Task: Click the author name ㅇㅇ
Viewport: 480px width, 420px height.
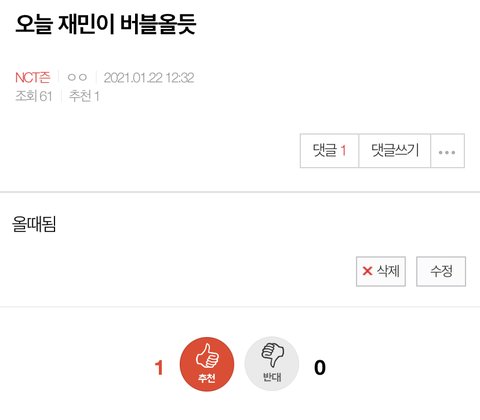Action: [x=77, y=78]
